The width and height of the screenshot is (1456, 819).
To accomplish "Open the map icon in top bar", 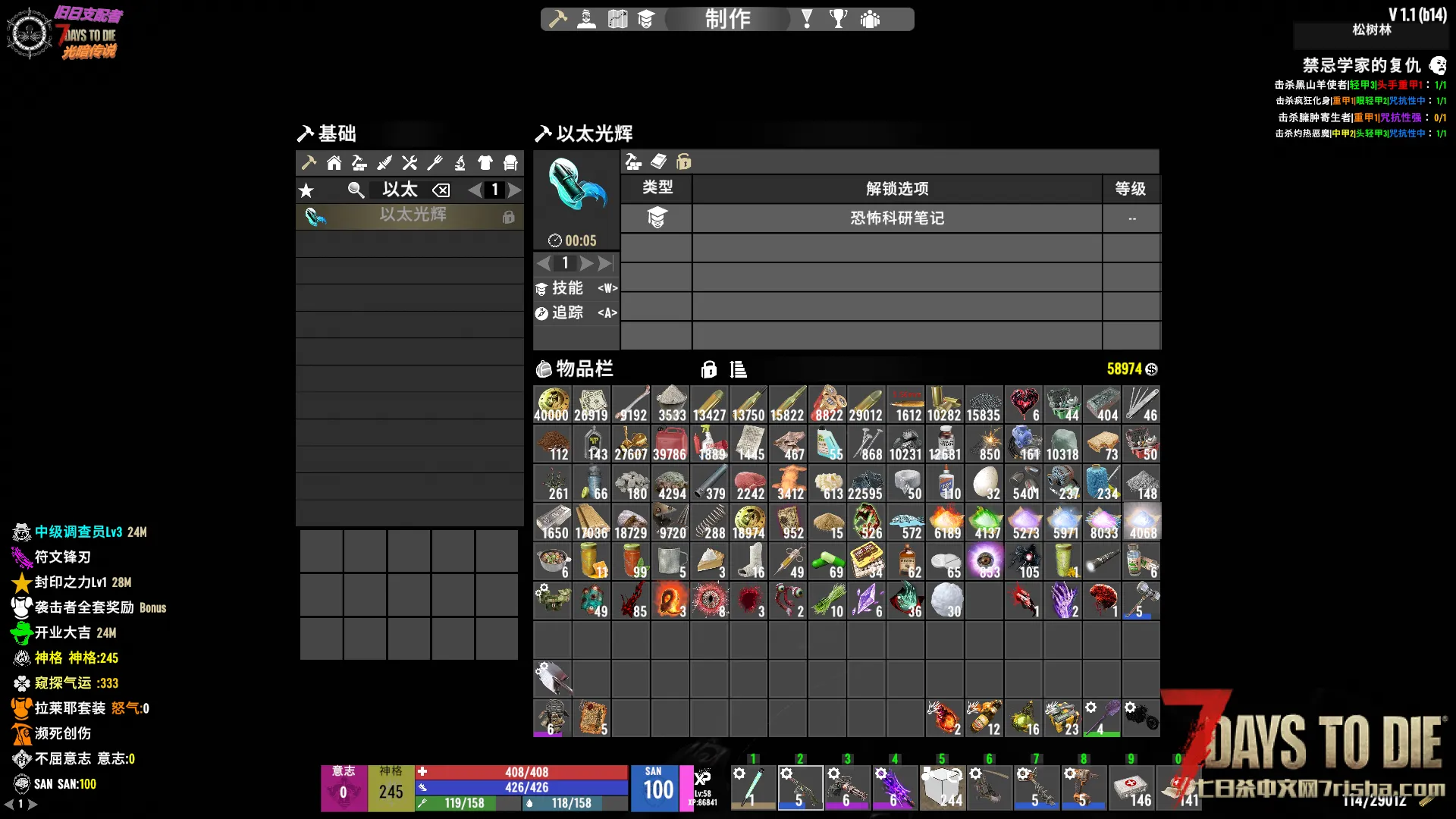I will 617,19.
